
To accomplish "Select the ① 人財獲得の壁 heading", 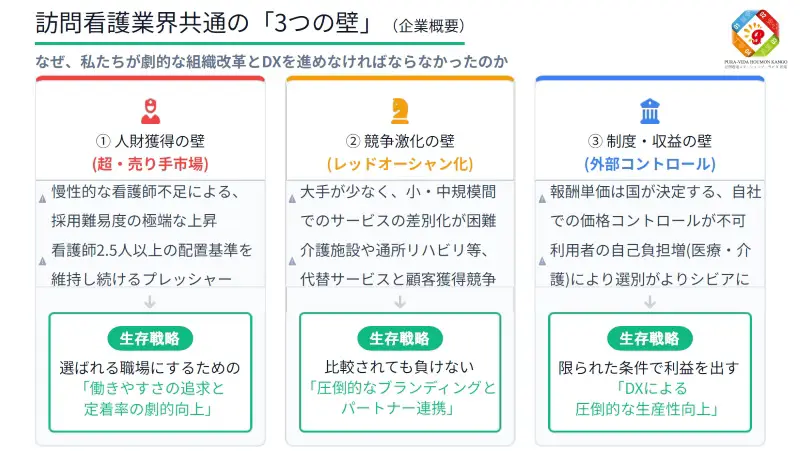I will tap(151, 141).
